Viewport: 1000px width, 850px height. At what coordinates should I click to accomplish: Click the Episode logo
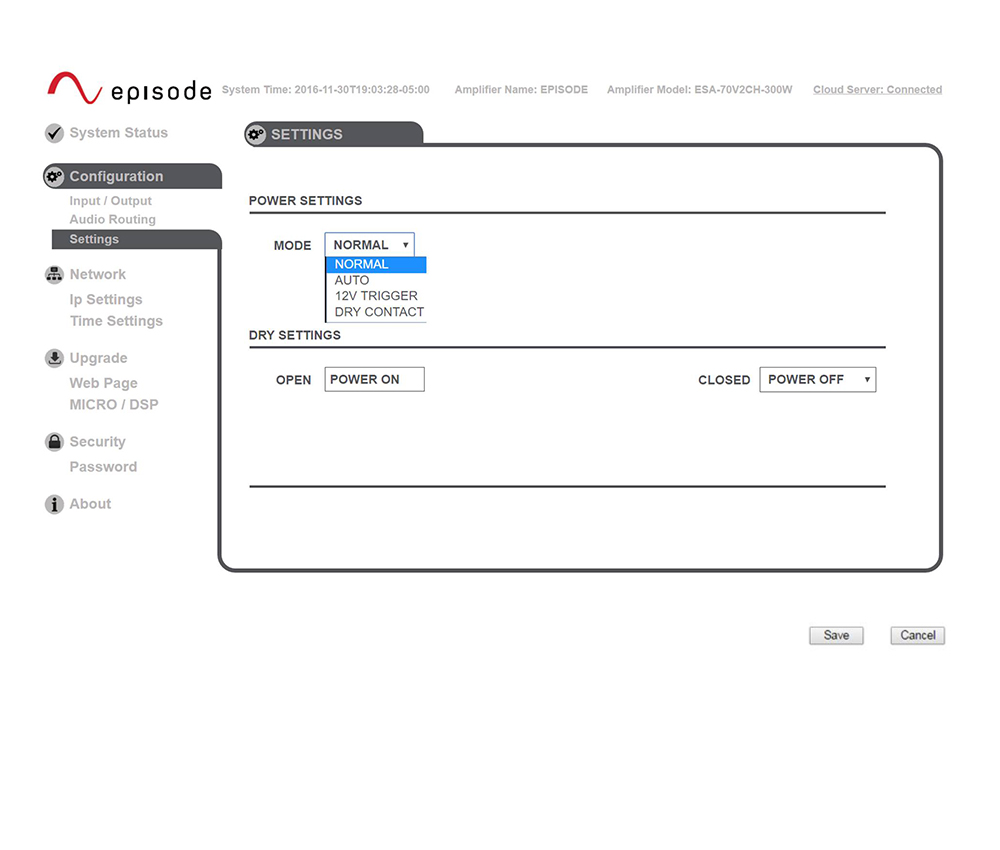(x=129, y=89)
